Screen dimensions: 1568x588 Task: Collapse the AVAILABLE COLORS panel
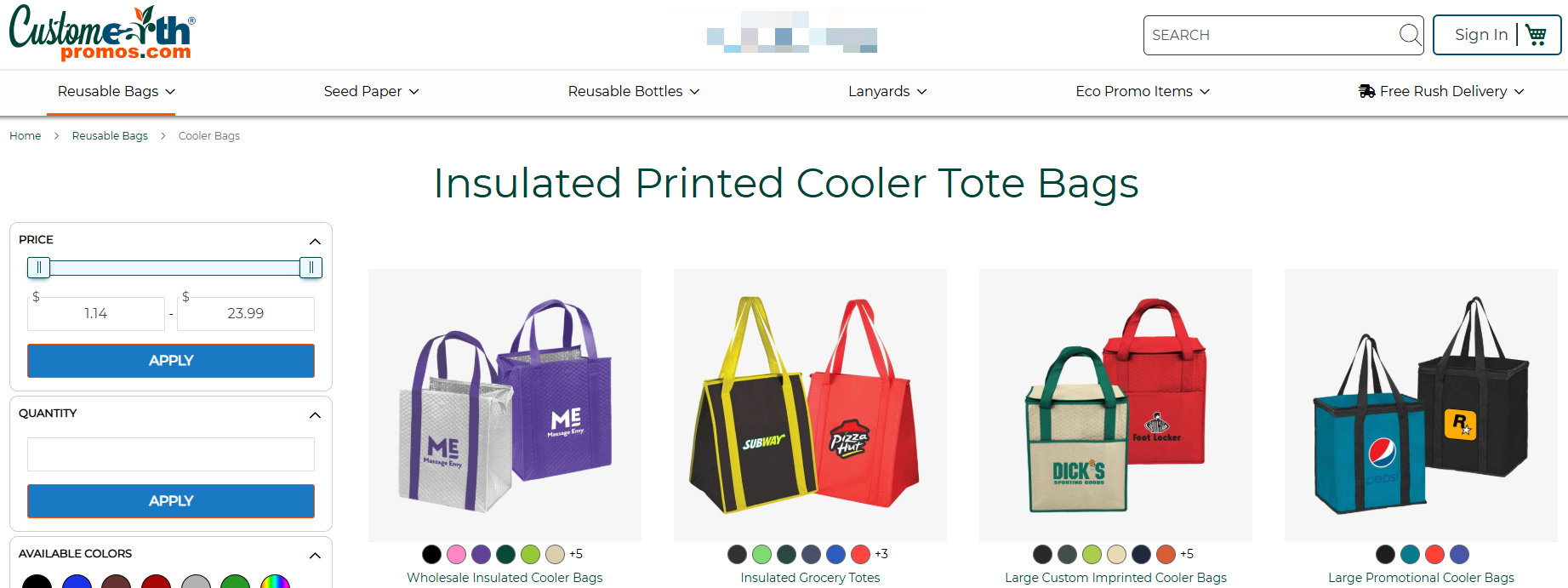pos(315,555)
